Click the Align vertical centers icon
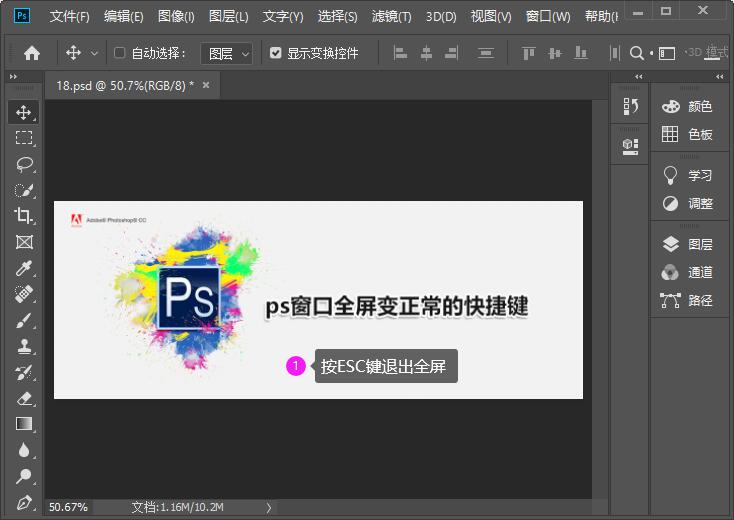Image resolution: width=734 pixels, height=520 pixels. 555,53
